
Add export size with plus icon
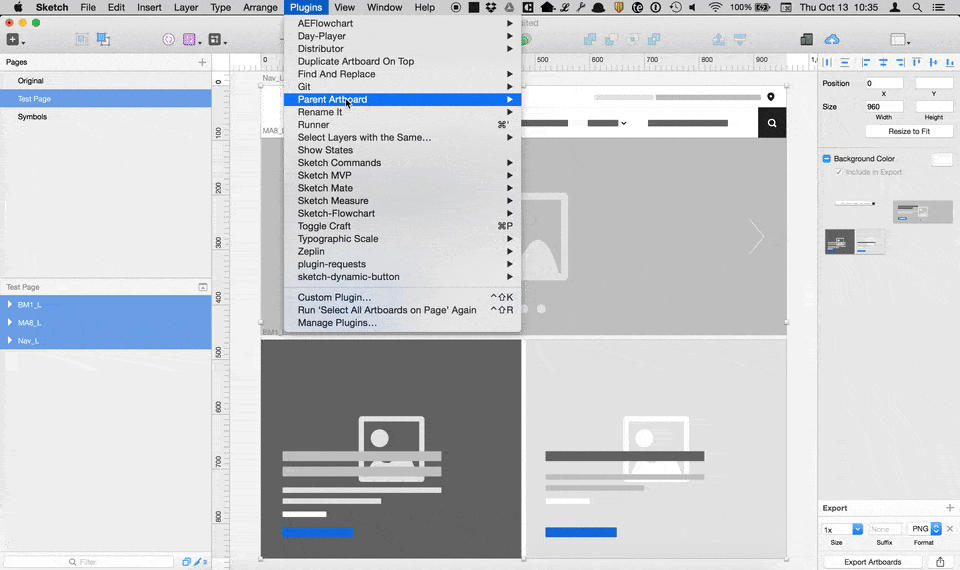[x=950, y=508]
